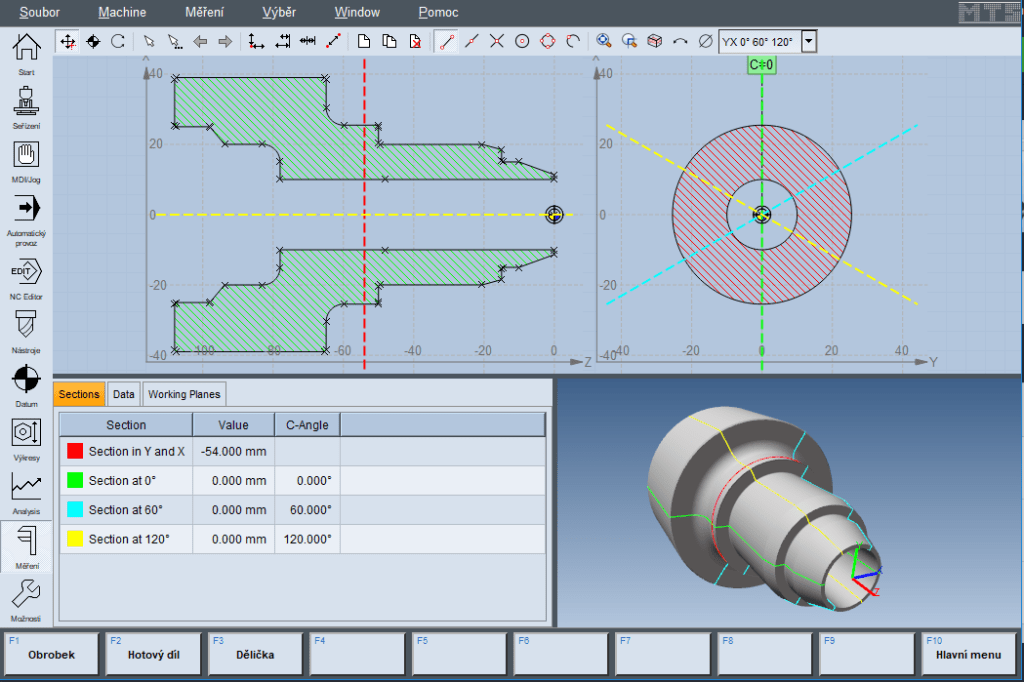Switch to the Working Planes tab
Viewport: 1024px width, 682px height.
[185, 394]
